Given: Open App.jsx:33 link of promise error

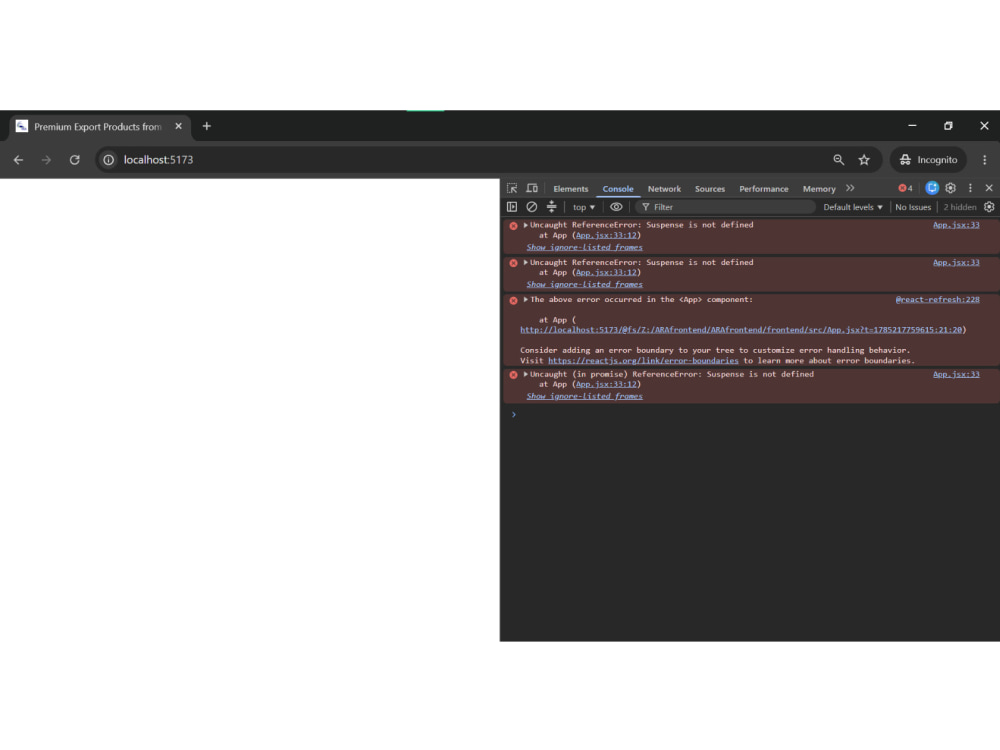Looking at the screenshot, I should click(956, 374).
